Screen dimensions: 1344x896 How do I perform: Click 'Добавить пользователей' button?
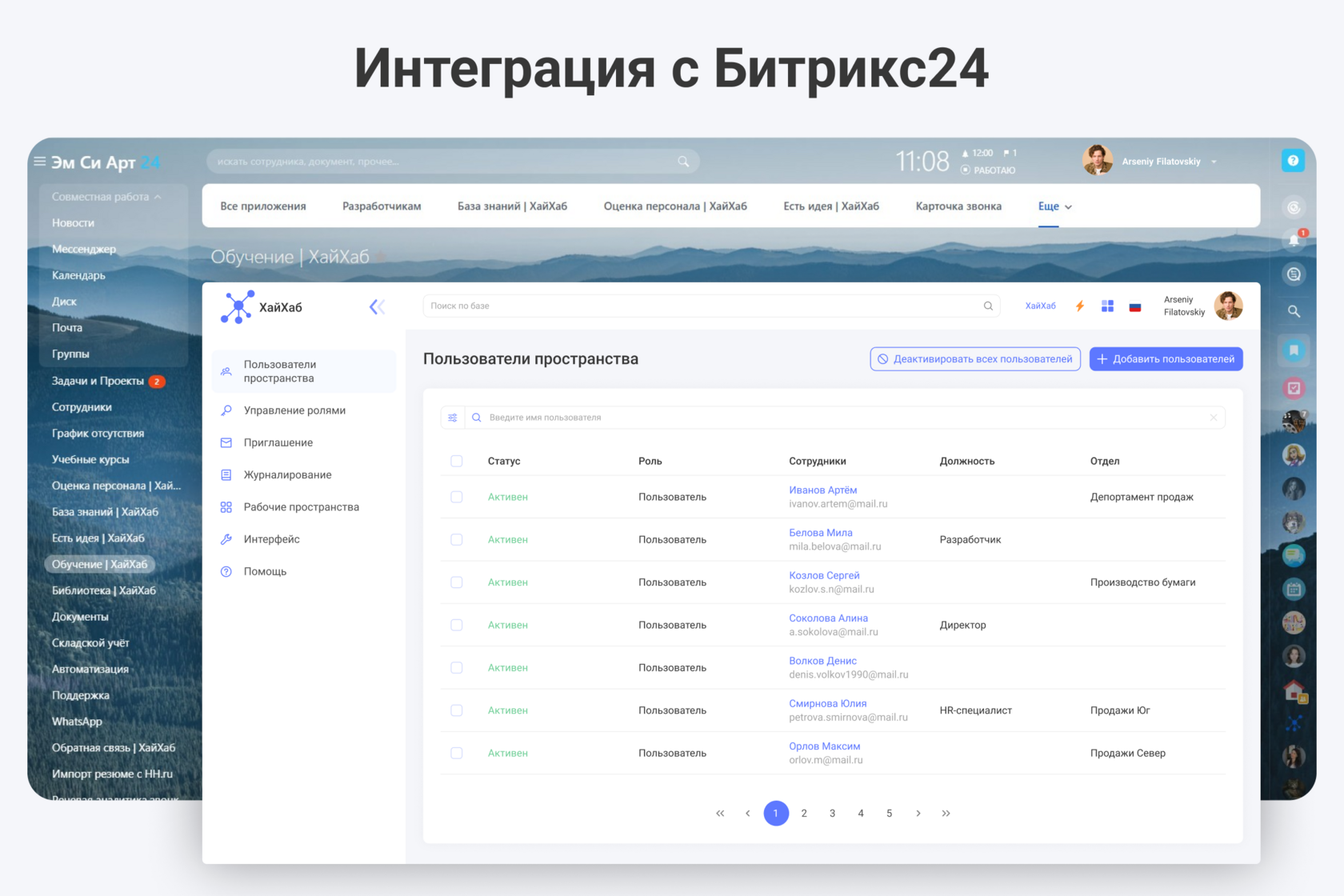point(1166,359)
